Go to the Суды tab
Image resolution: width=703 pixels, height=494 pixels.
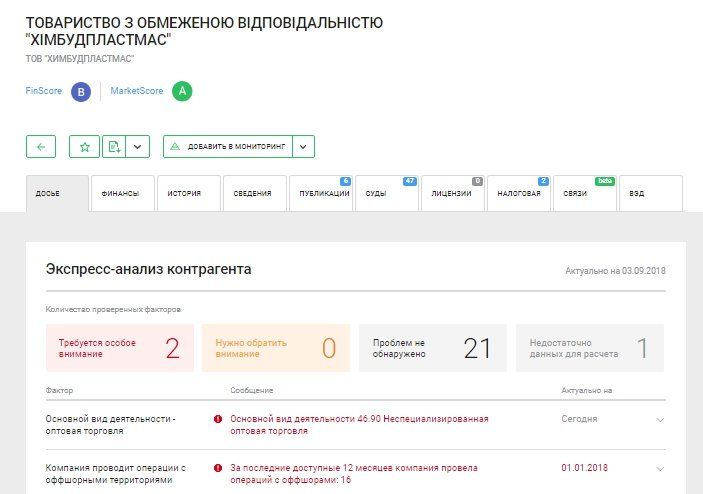(387, 193)
